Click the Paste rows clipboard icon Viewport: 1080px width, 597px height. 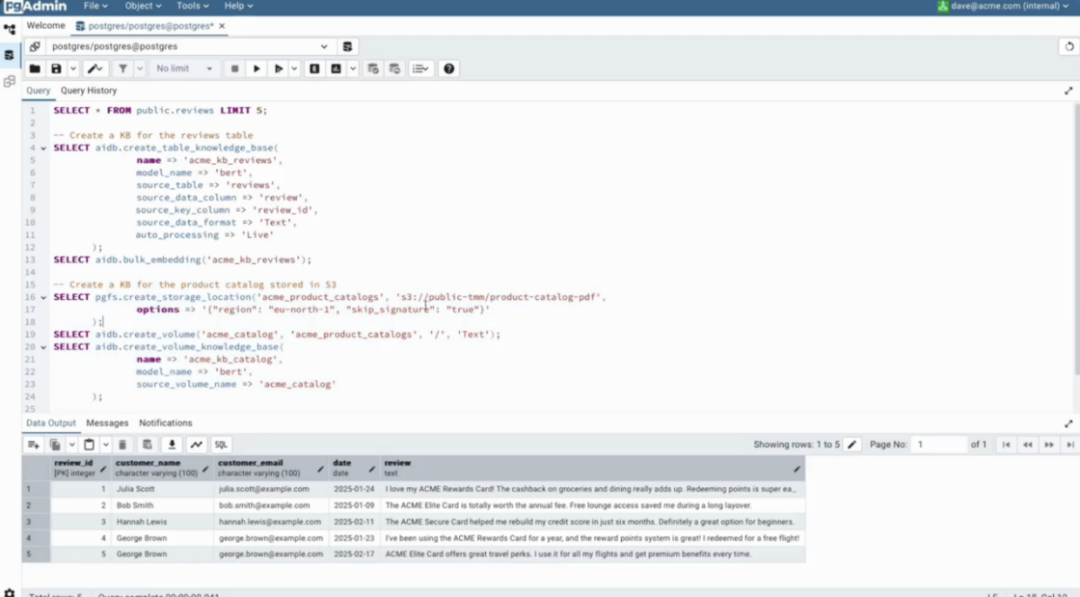(x=89, y=445)
